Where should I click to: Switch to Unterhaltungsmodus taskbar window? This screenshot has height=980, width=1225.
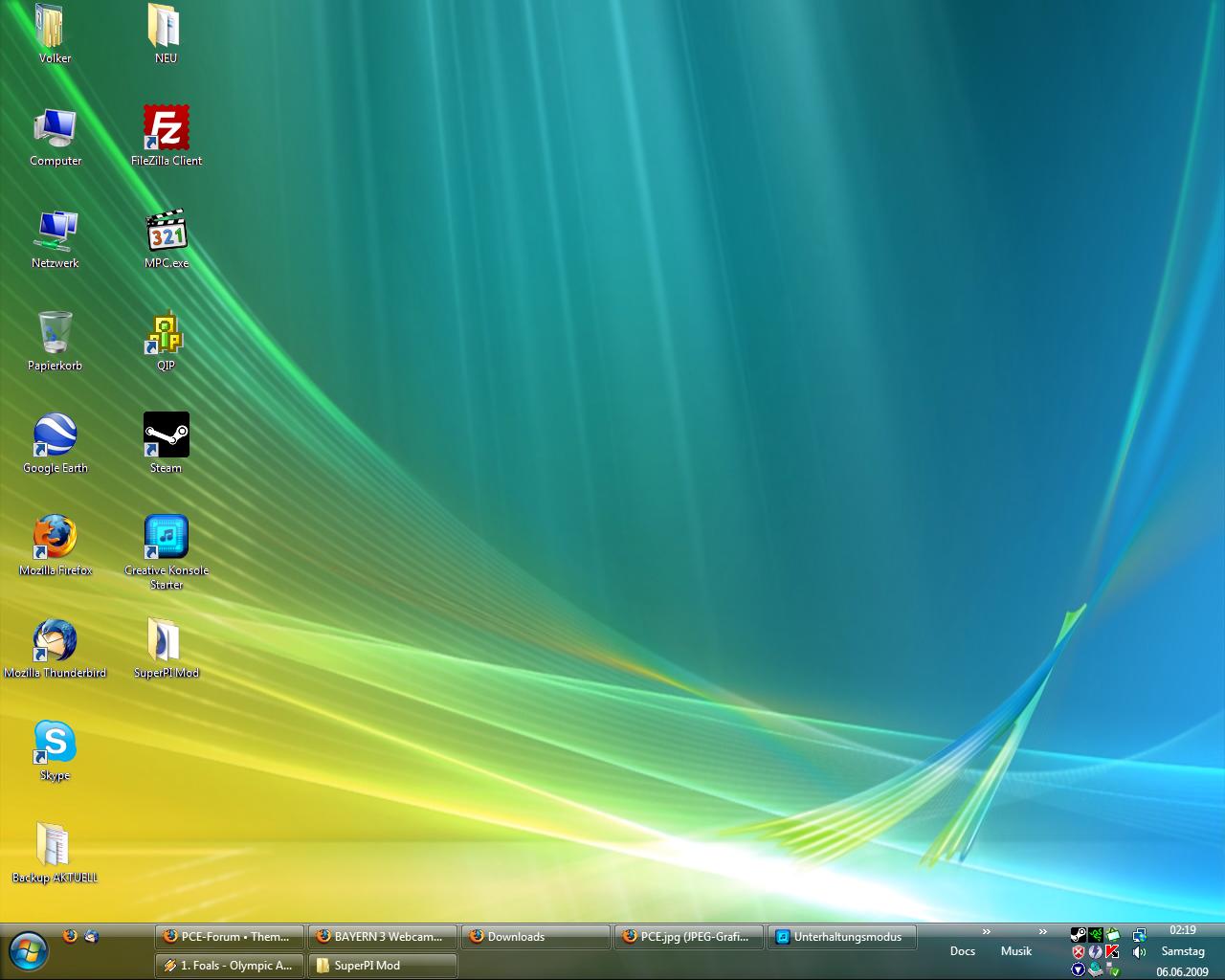(842, 937)
